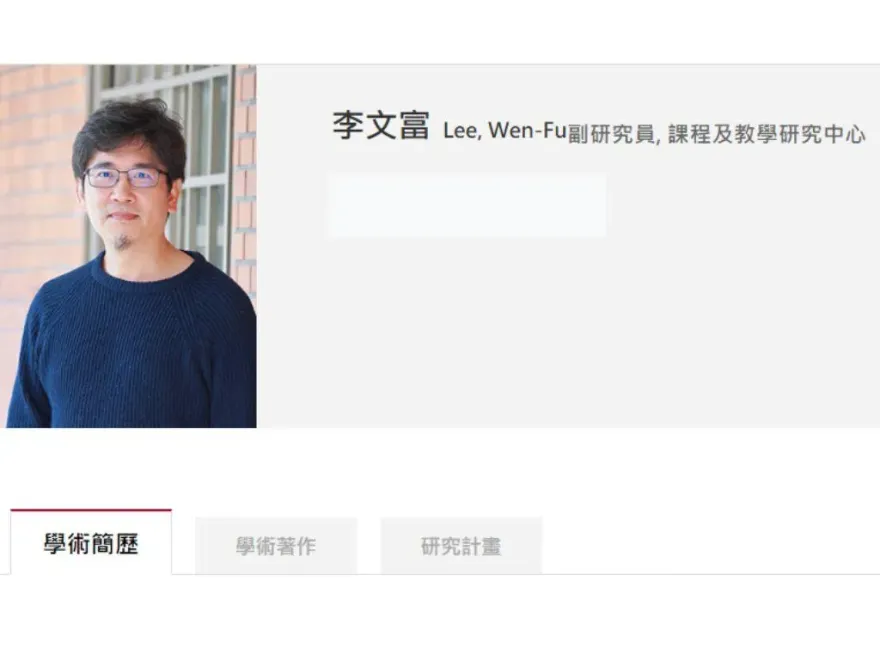The width and height of the screenshot is (880, 660).
Task: Click the blank content area below tabs
Action: 440,617
